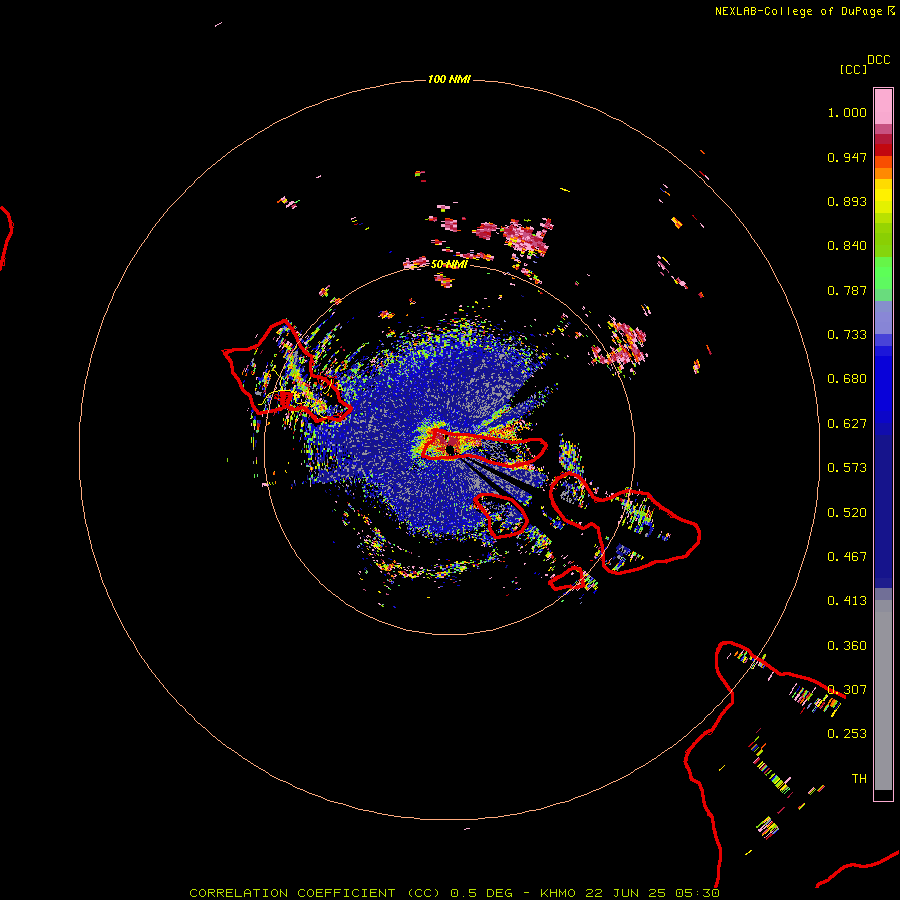This screenshot has width=900, height=900.
Task: Click the pink top segment of color bar
Action: pos(883,106)
